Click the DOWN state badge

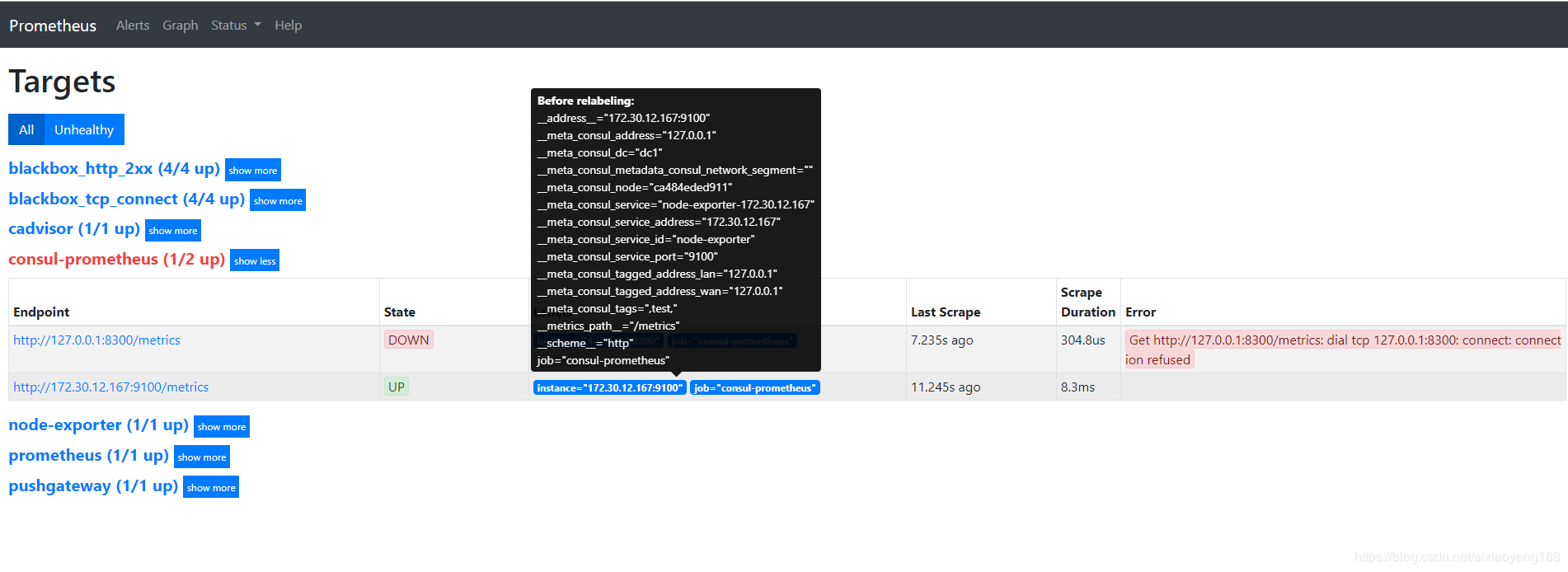click(x=409, y=340)
